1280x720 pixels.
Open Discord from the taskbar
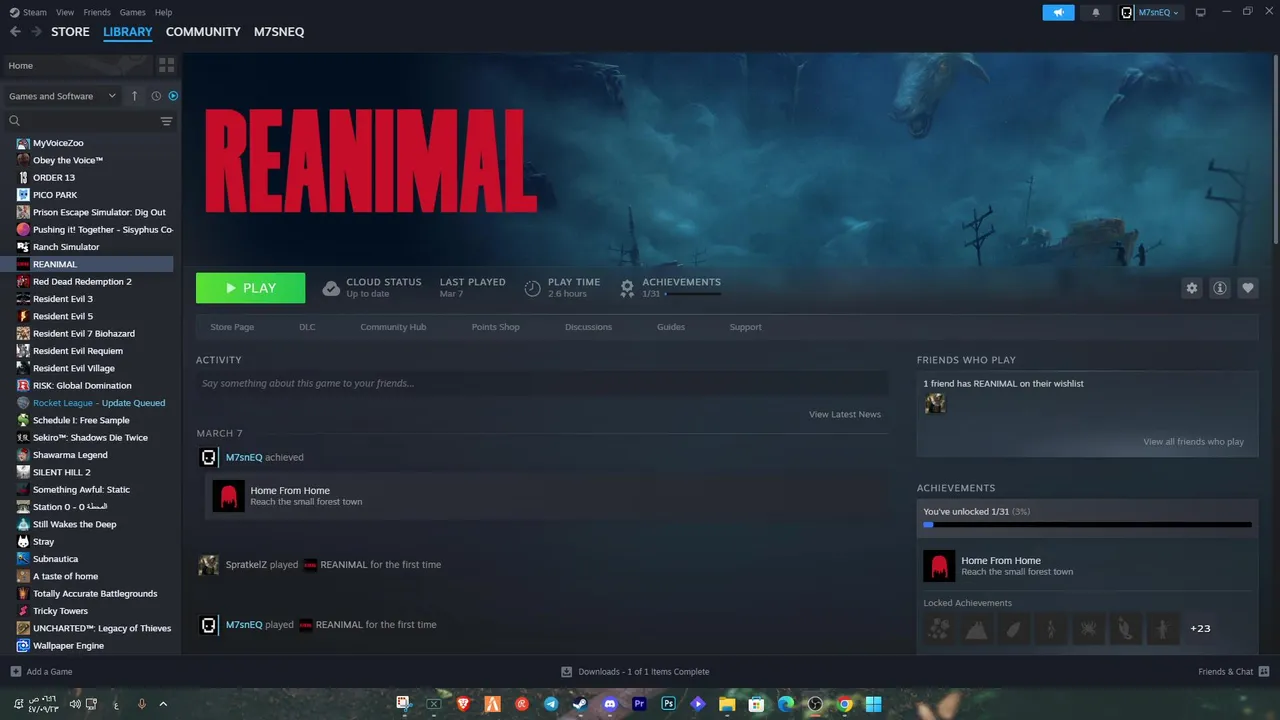[610, 704]
